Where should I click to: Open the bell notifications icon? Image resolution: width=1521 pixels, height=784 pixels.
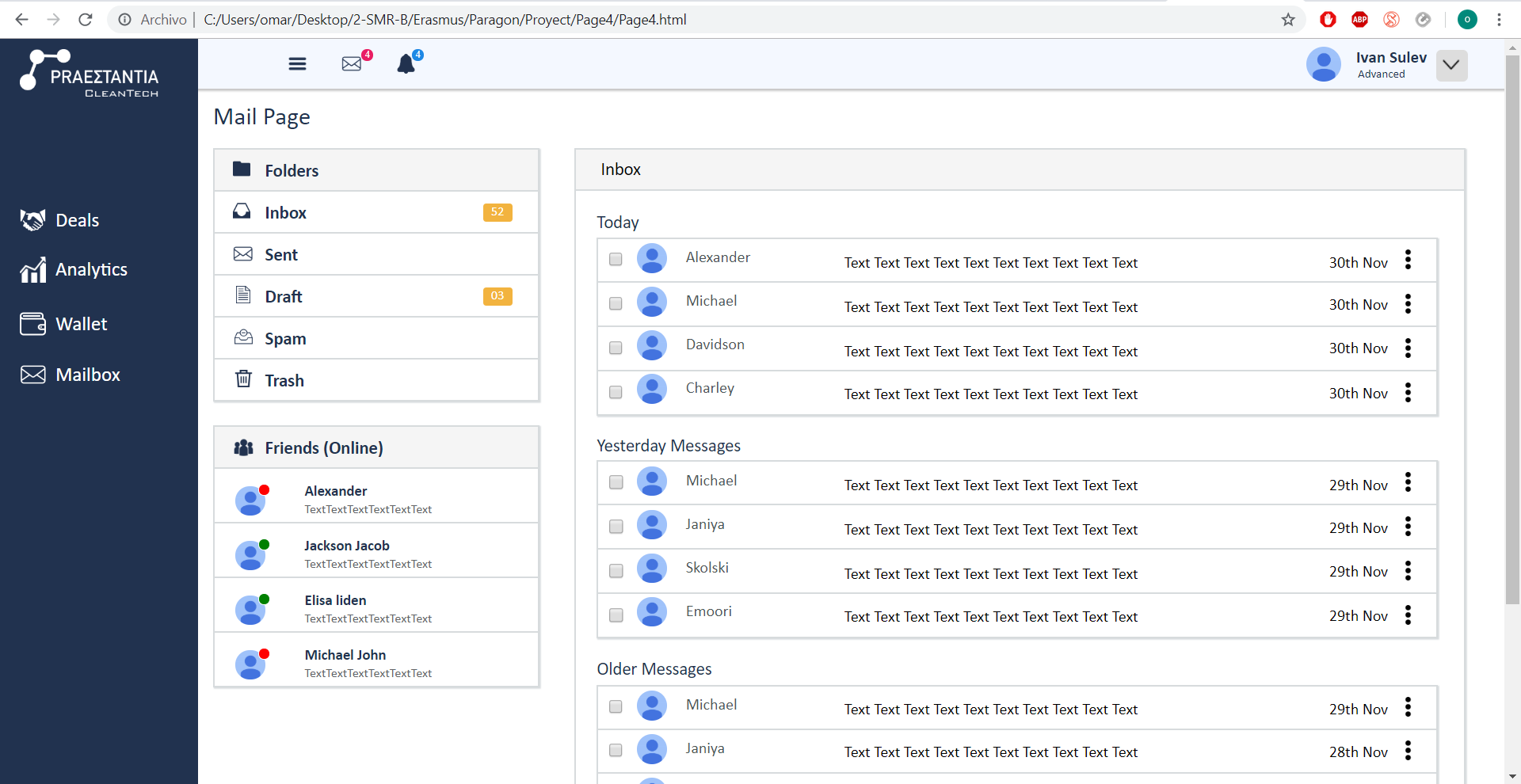pyautogui.click(x=406, y=64)
